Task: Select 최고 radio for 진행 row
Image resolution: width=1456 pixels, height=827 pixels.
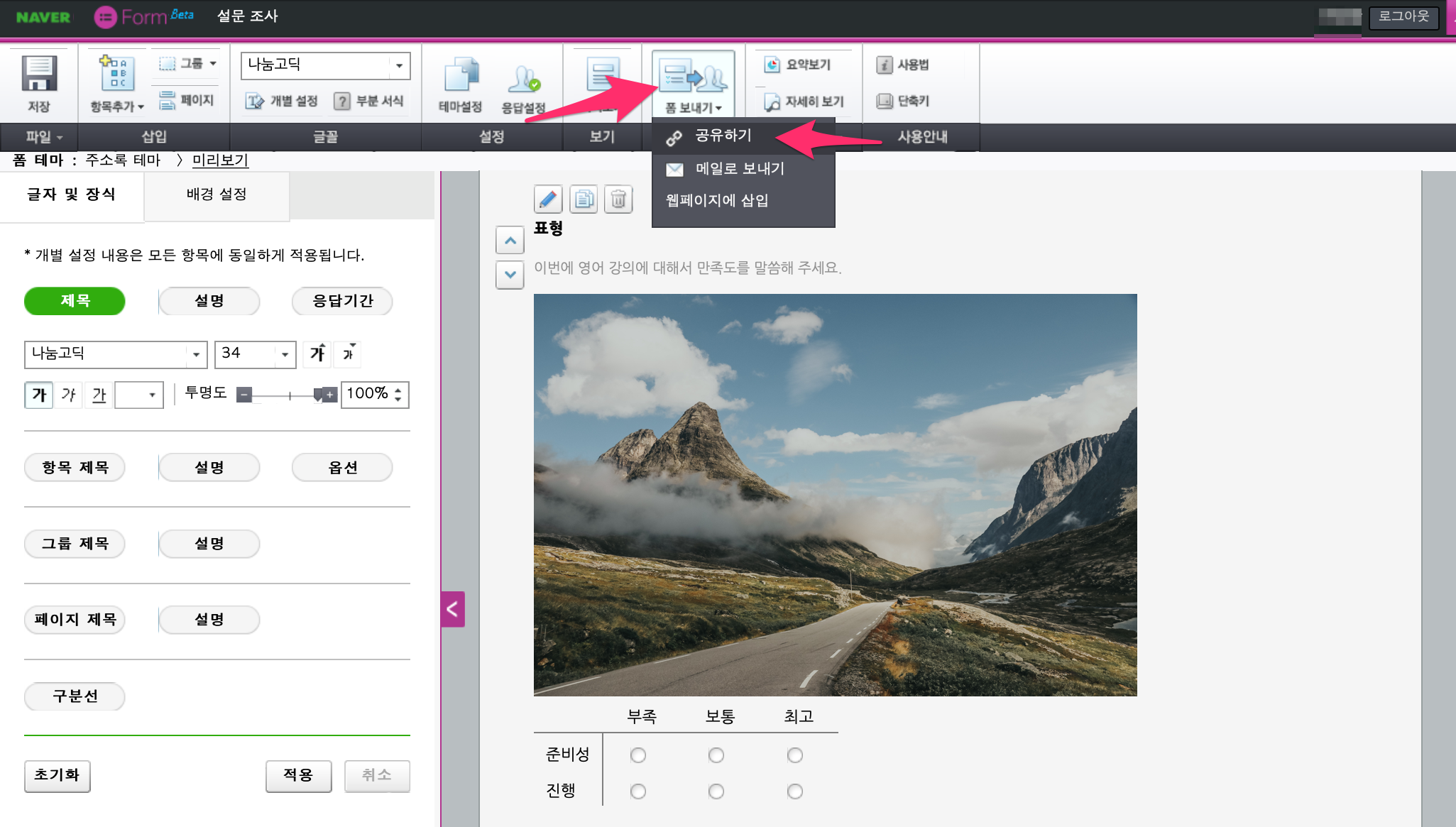Action: click(x=795, y=791)
